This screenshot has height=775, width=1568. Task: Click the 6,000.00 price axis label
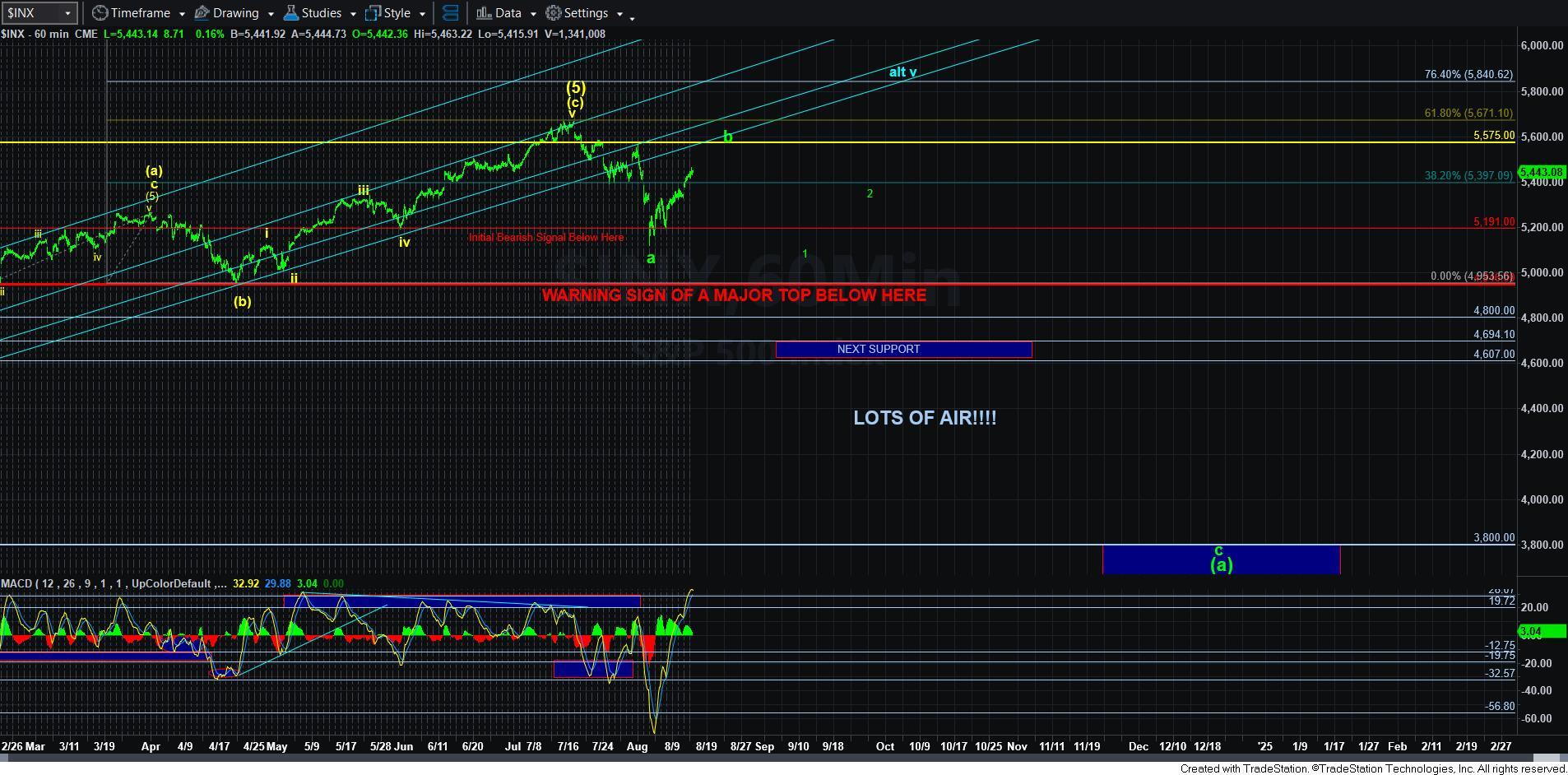click(x=1542, y=45)
